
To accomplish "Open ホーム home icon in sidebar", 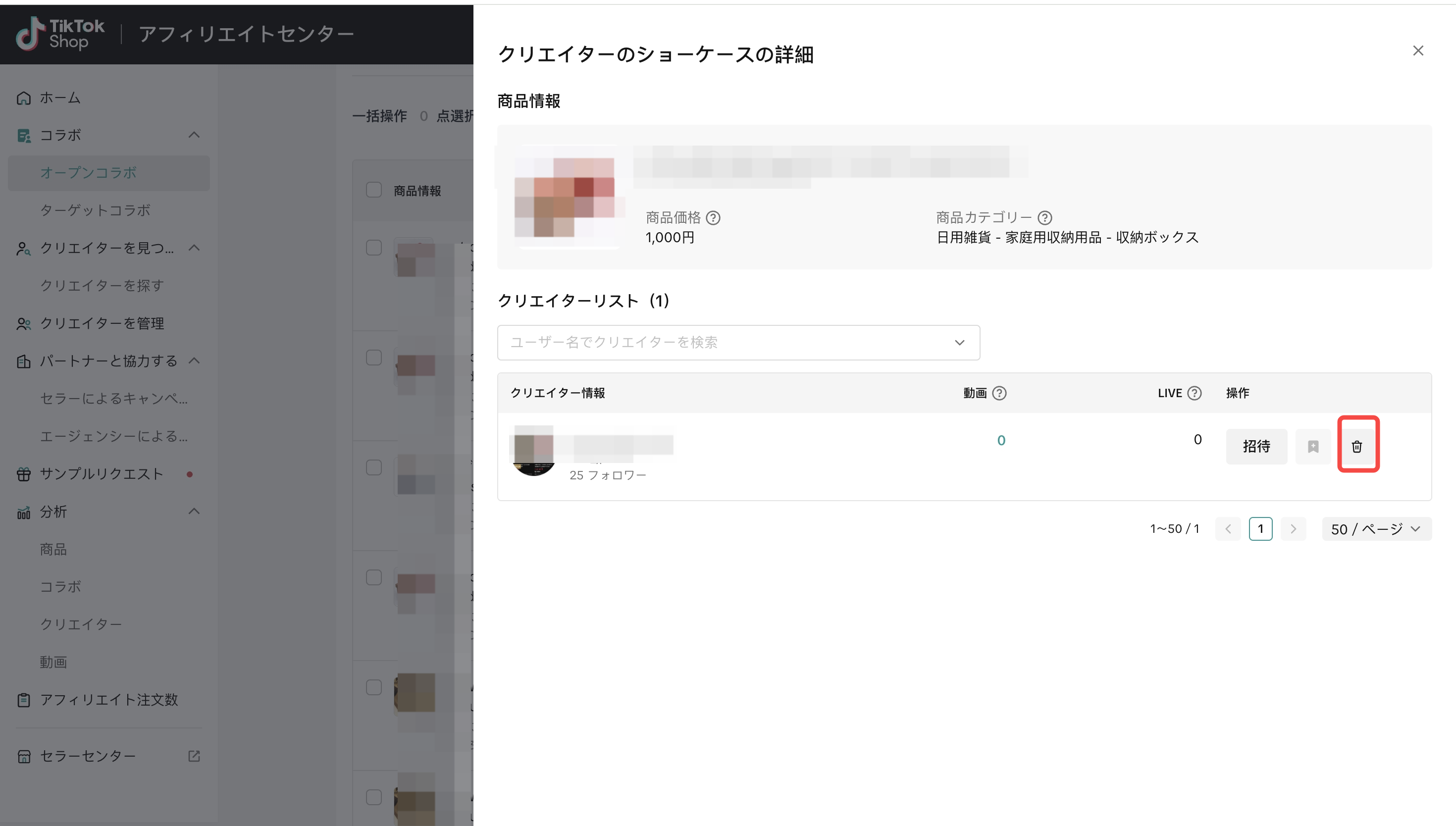I will click(x=24, y=98).
